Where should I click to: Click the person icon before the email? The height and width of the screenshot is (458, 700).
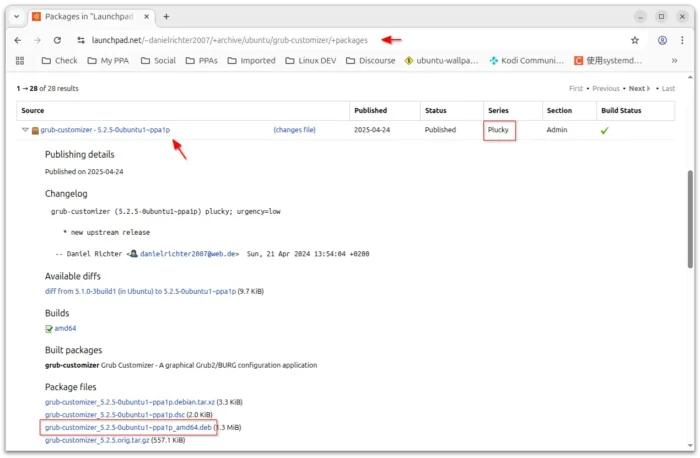point(133,254)
